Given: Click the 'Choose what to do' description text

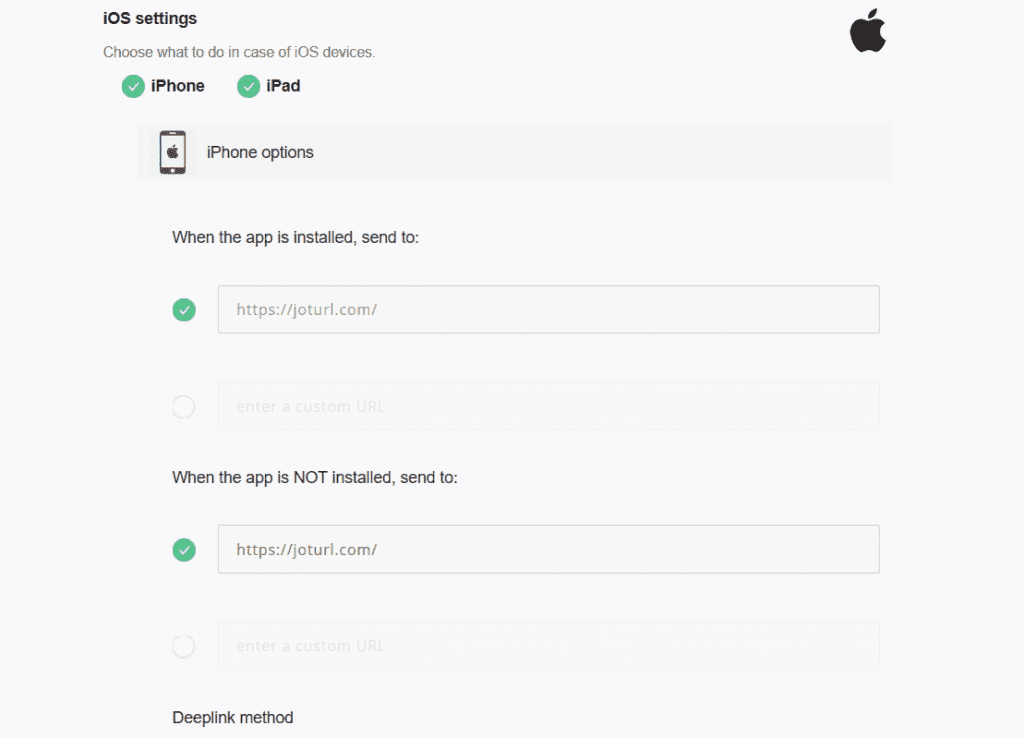Looking at the screenshot, I should coord(239,52).
